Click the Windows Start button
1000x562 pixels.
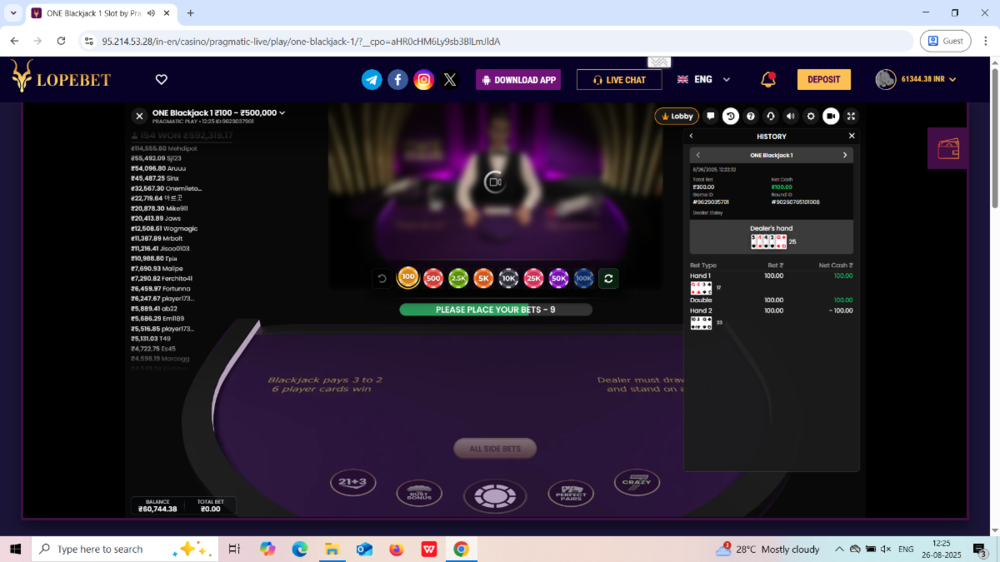[x=16, y=549]
